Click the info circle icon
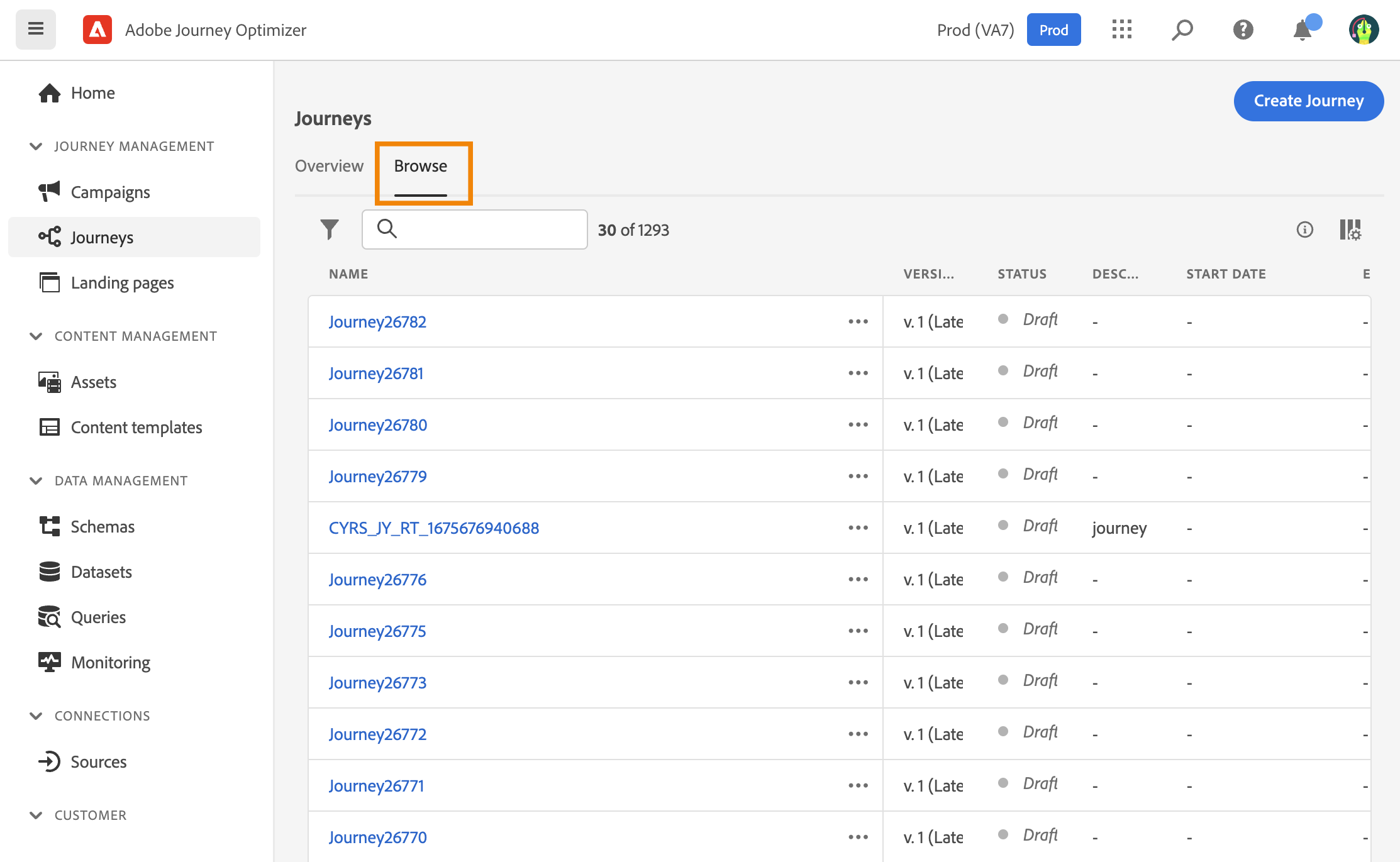The width and height of the screenshot is (1400, 862). [x=1304, y=229]
